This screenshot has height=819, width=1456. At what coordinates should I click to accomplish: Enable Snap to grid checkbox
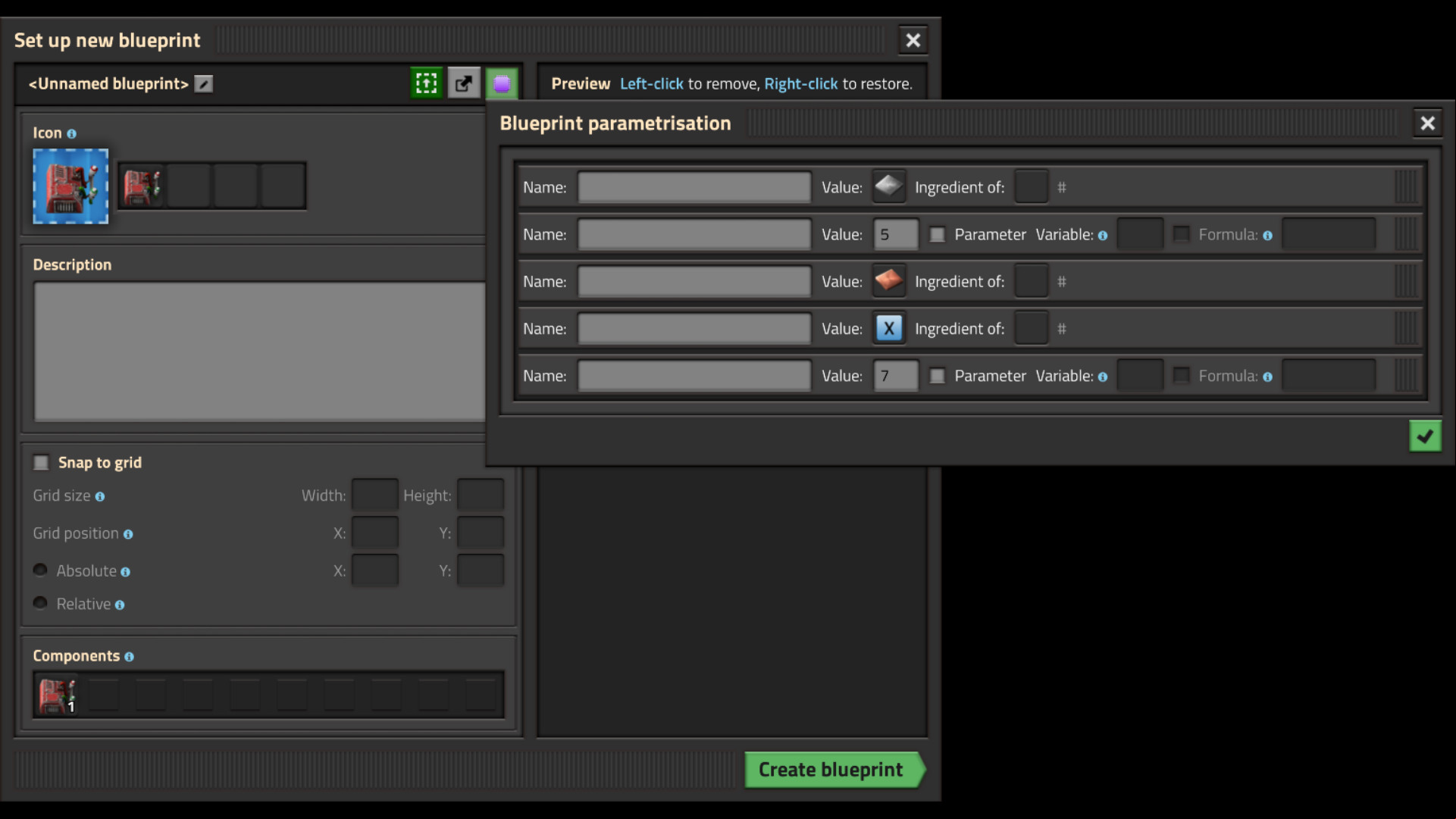click(41, 463)
